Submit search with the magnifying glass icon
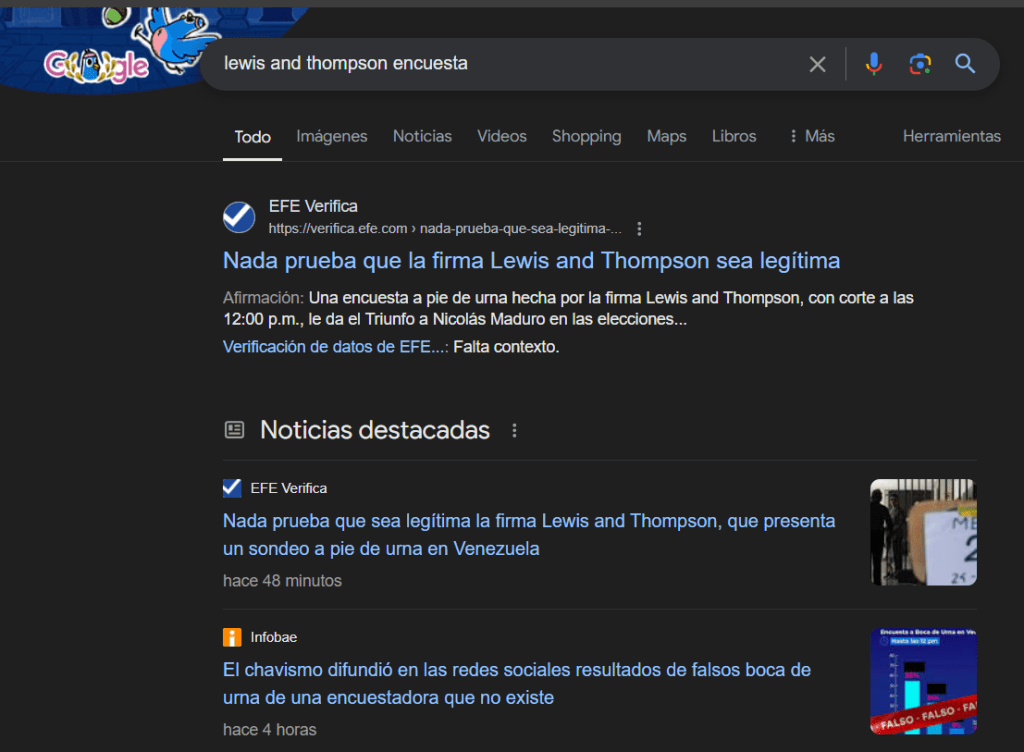Viewport: 1024px width, 752px height. (965, 64)
